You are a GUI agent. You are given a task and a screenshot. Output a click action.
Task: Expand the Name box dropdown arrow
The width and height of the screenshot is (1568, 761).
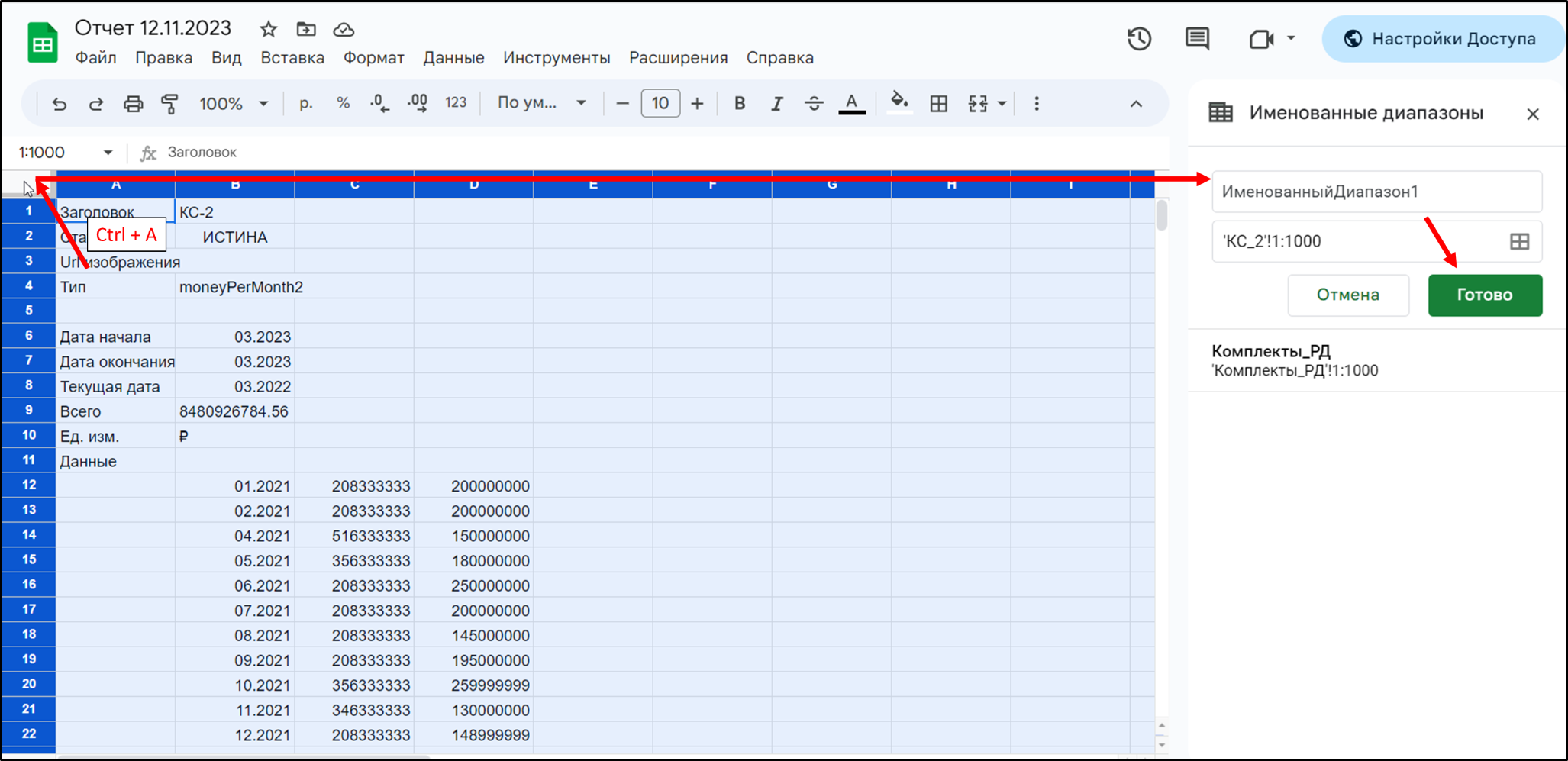tap(108, 153)
